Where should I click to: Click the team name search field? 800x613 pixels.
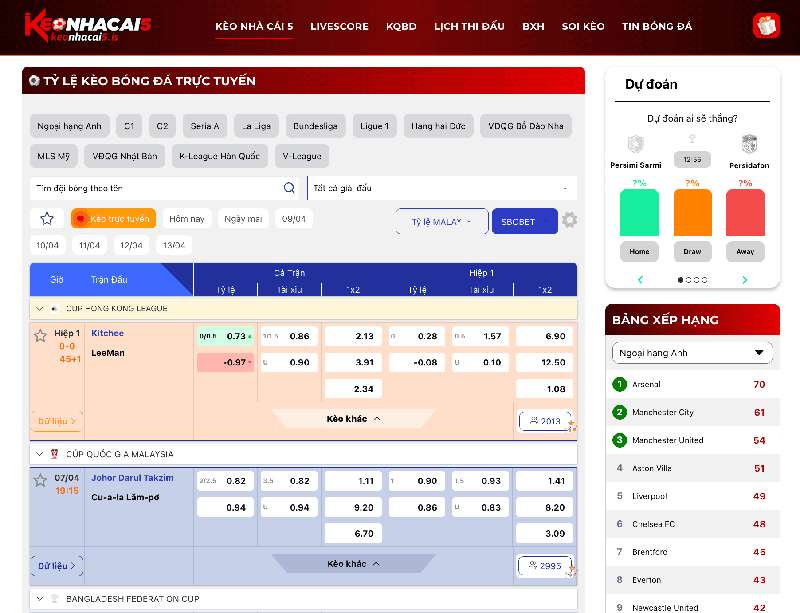(x=155, y=188)
